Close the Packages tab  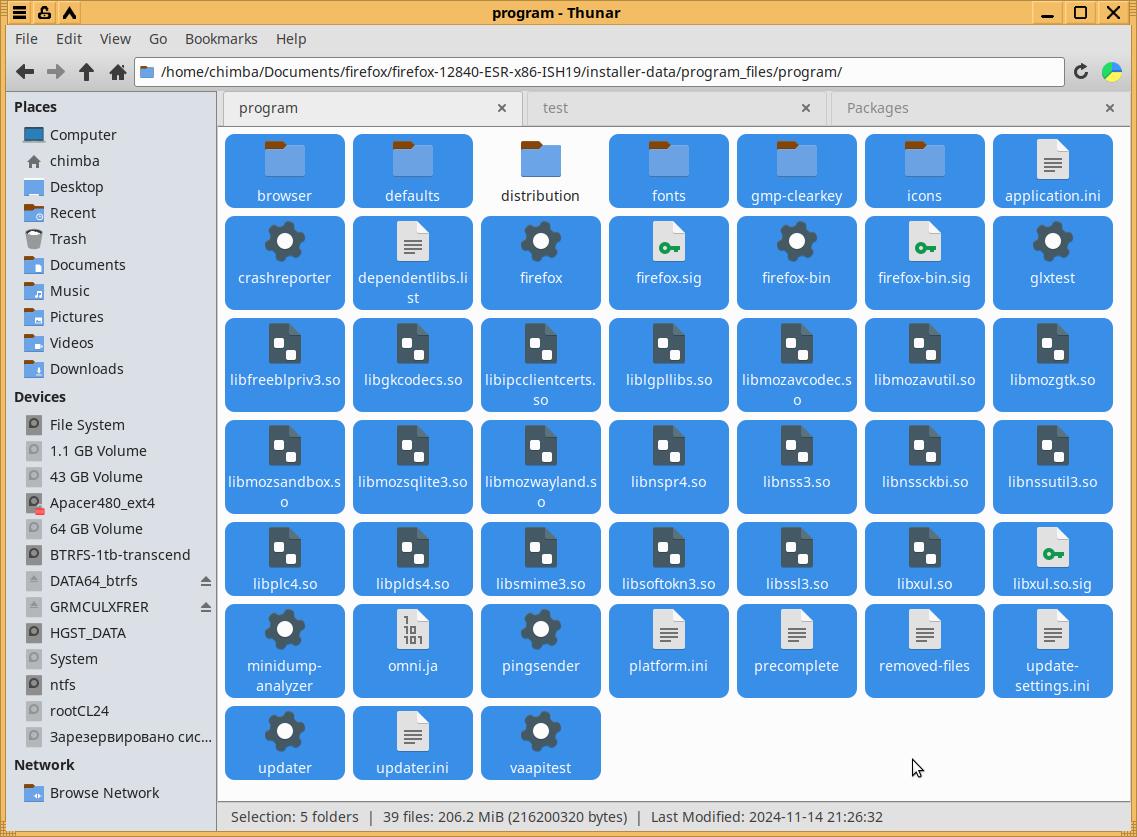pos(1109,108)
